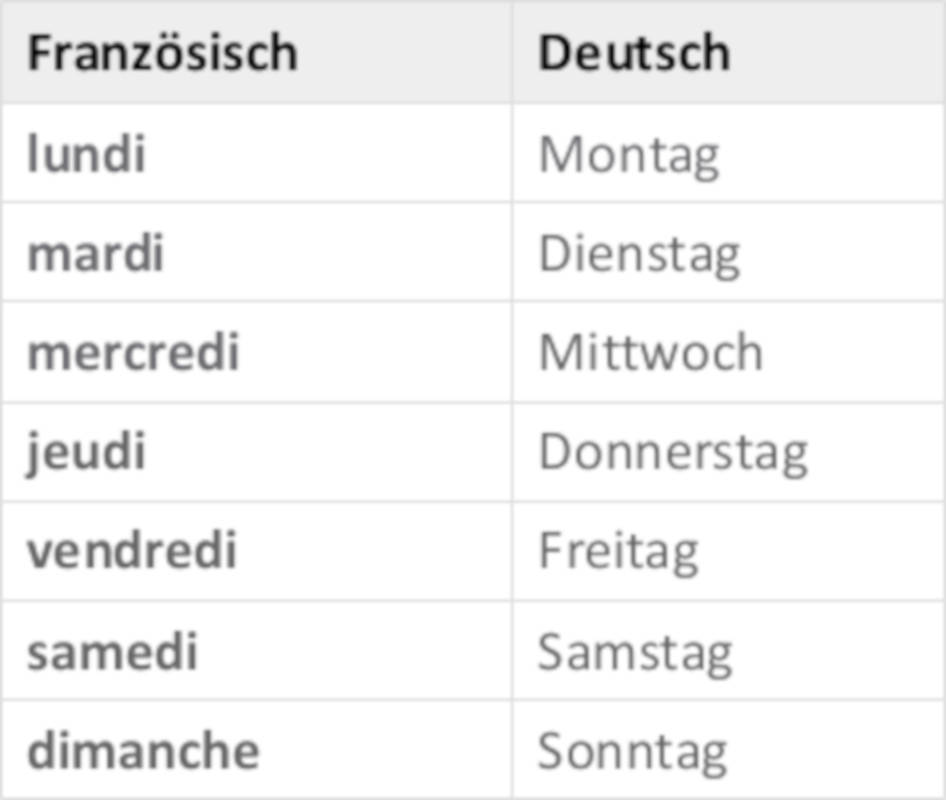
Task: Click the samedi cell
Action: 112,651
